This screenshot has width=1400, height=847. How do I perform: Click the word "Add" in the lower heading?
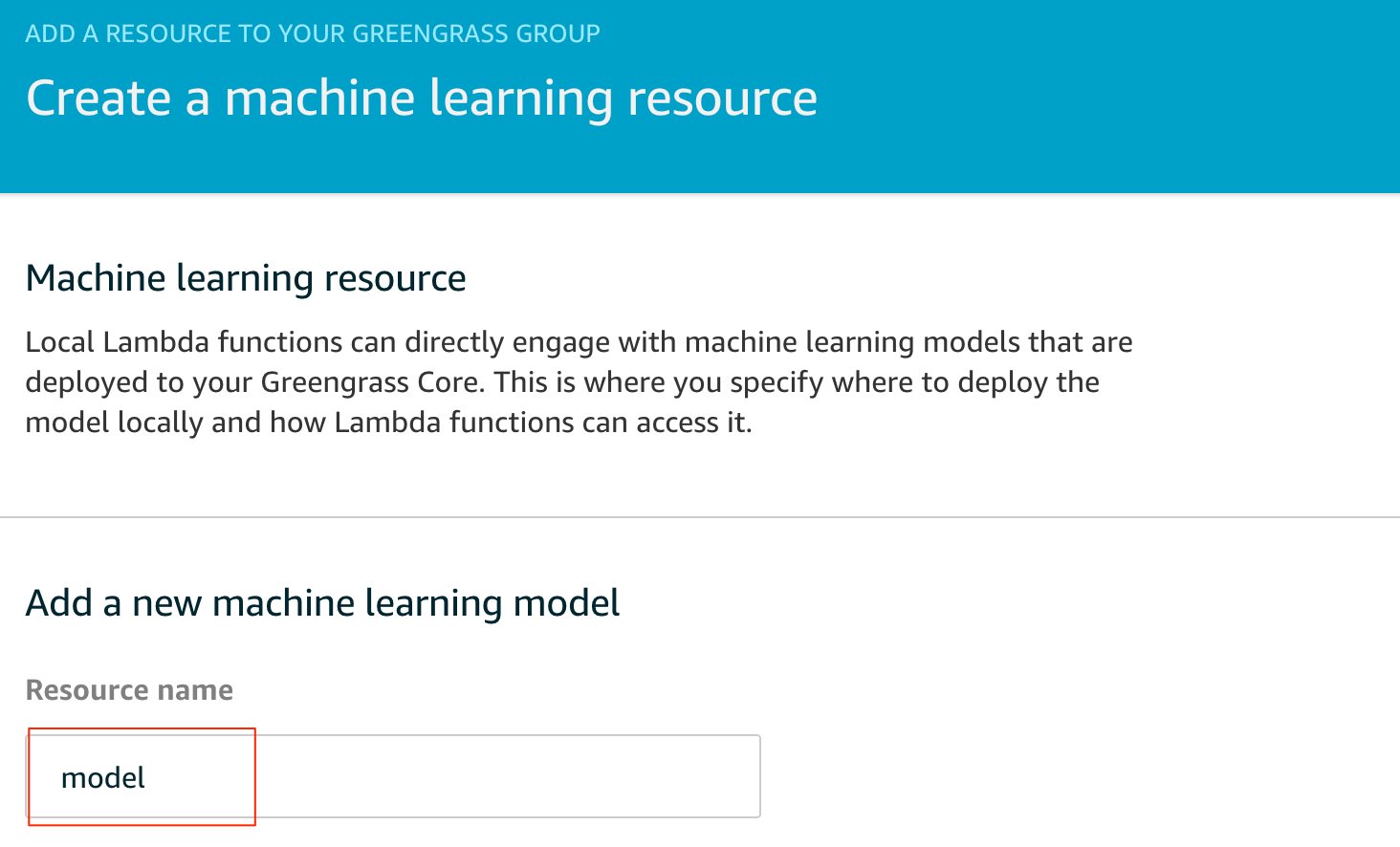point(59,603)
